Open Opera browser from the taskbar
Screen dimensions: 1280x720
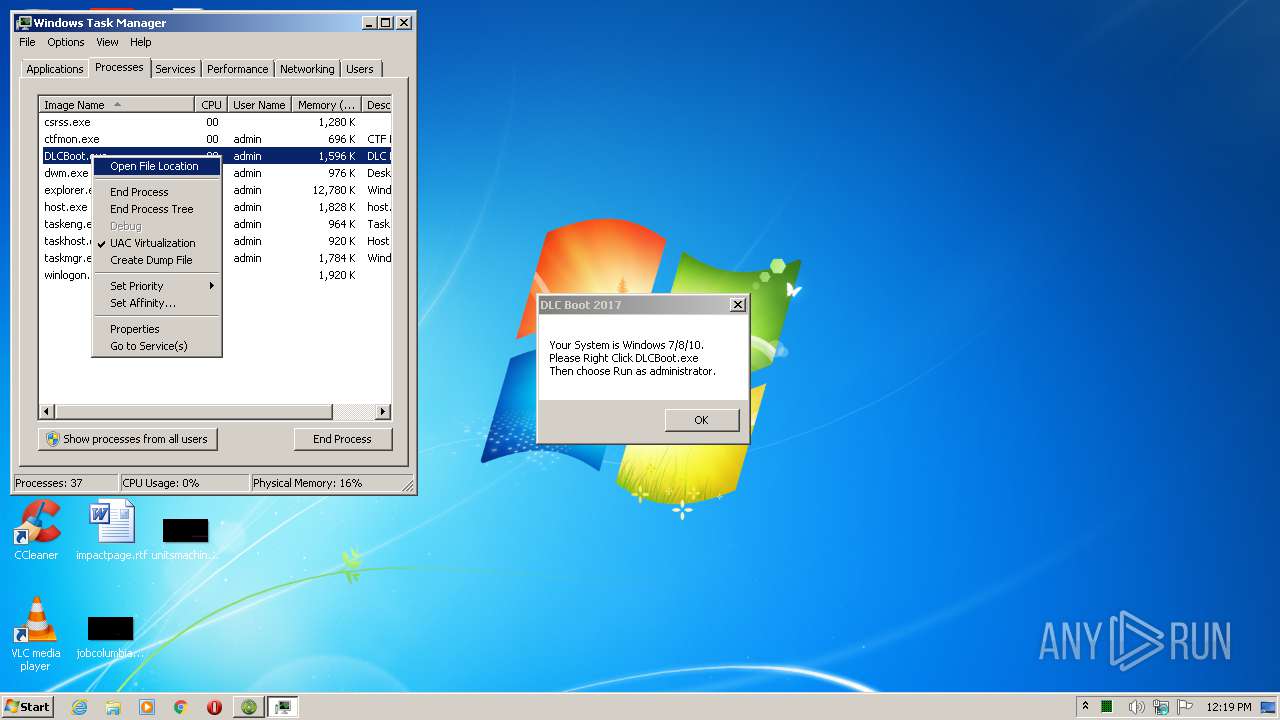click(214, 707)
